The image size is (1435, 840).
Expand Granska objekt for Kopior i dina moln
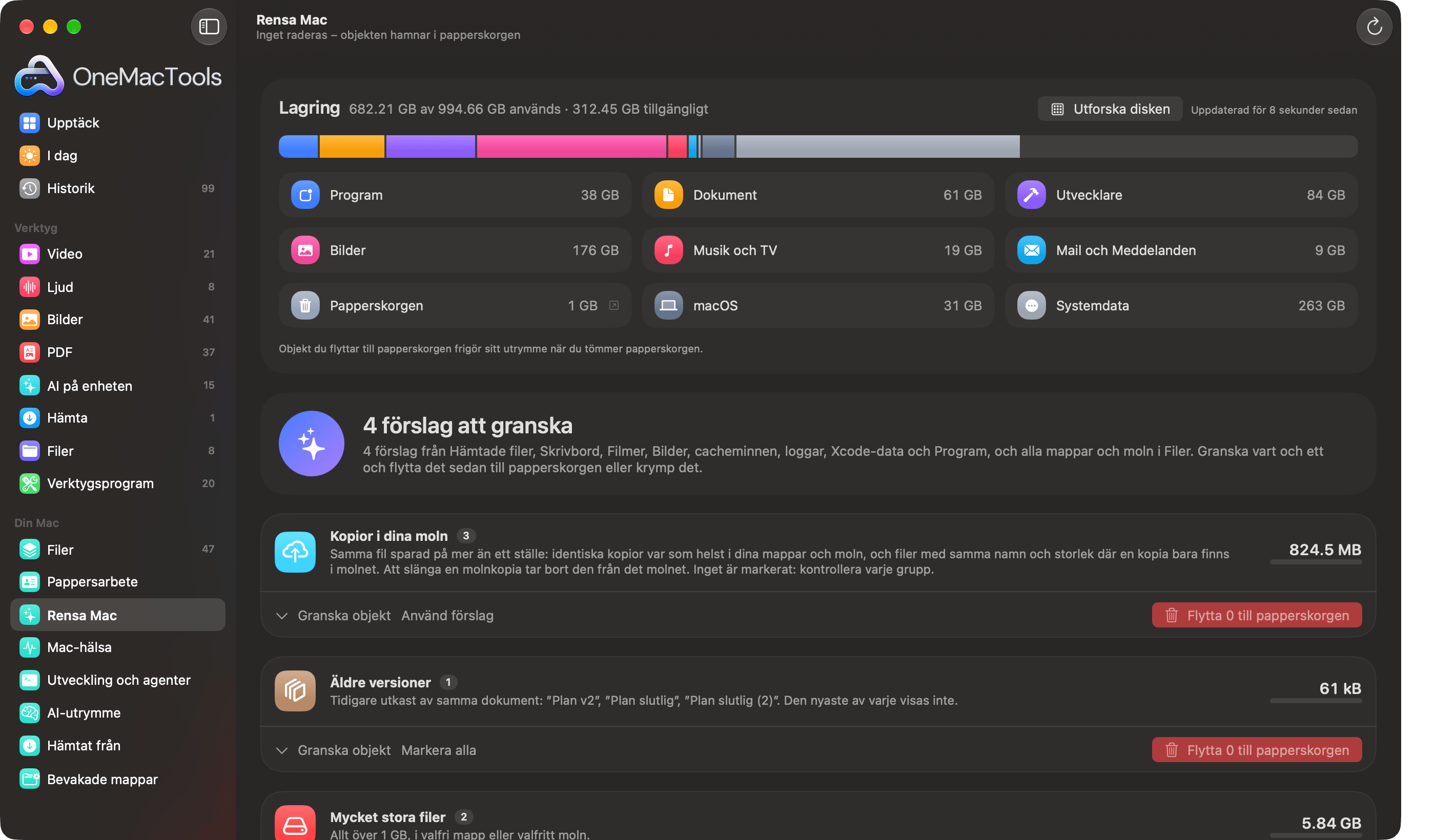pos(334,615)
